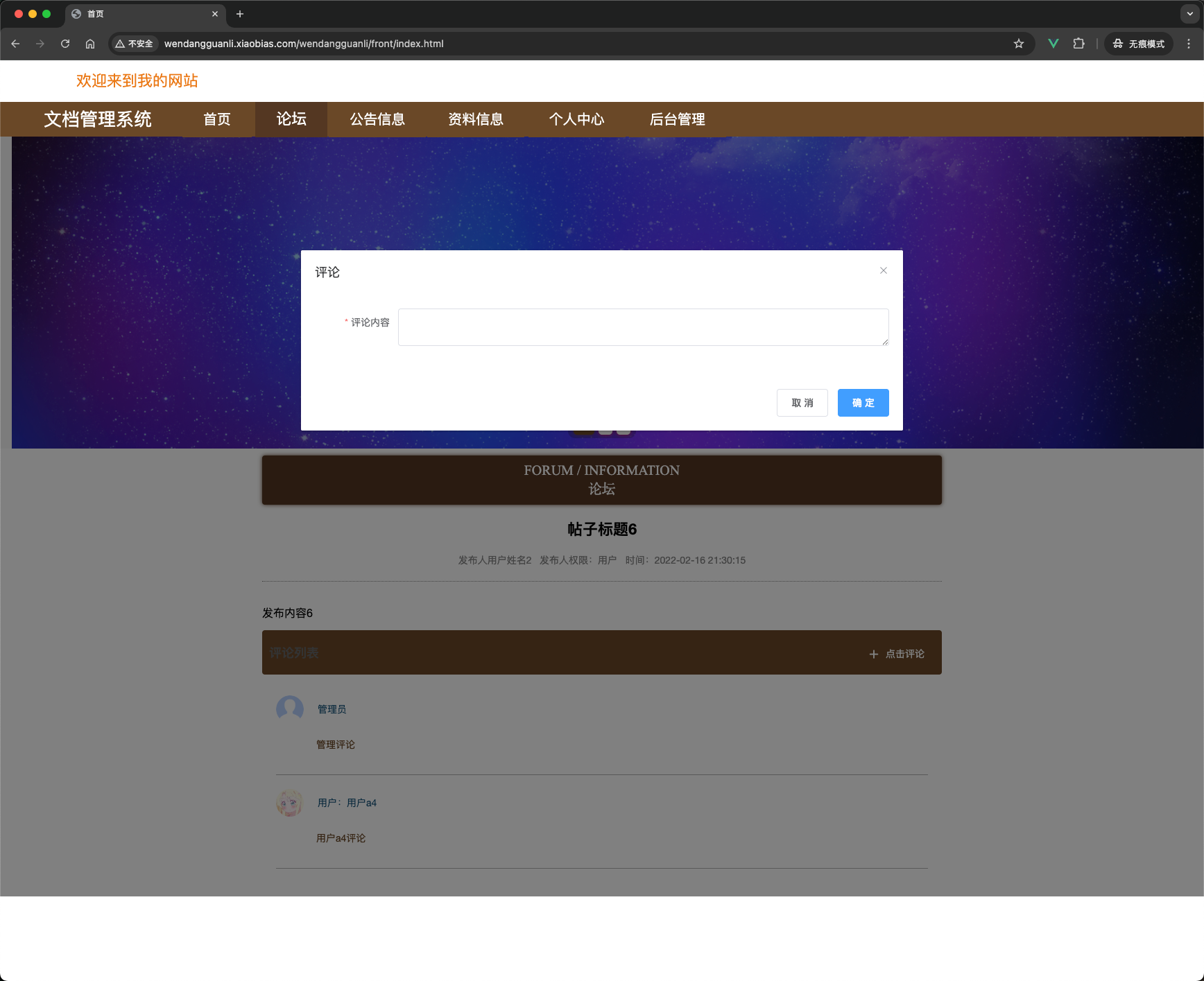1204x981 pixels.
Task: Click the browser home icon
Action: [90, 44]
